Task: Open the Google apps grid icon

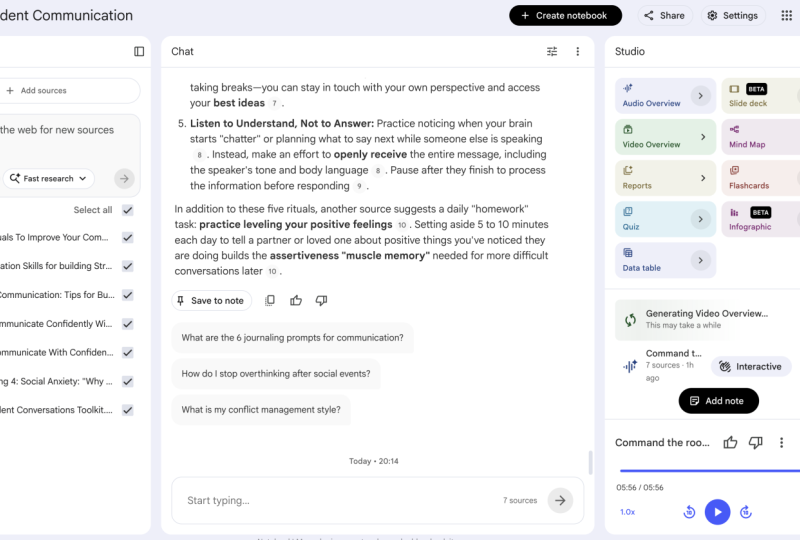Action: tap(786, 15)
